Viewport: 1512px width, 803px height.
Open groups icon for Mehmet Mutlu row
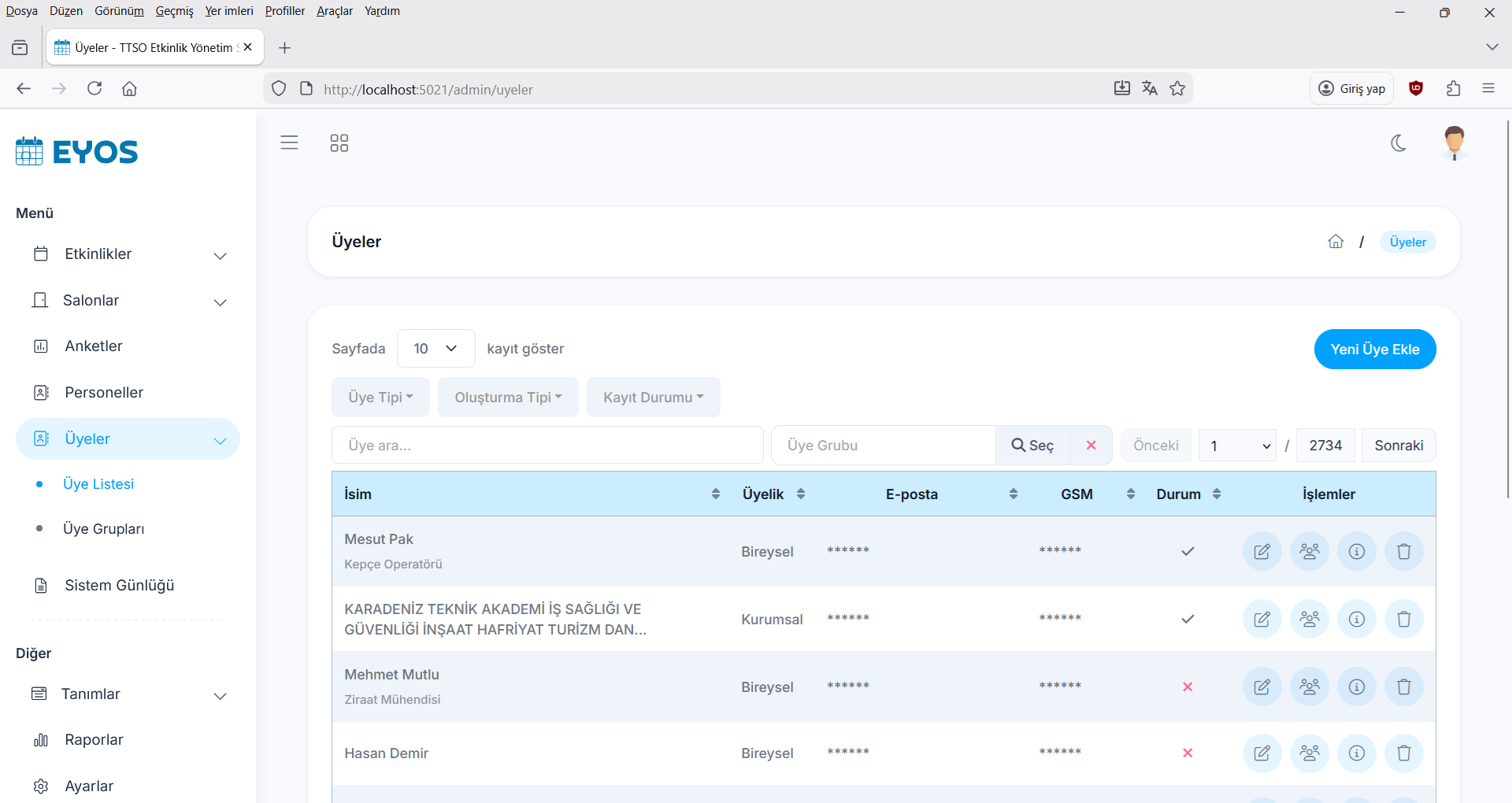pos(1309,686)
